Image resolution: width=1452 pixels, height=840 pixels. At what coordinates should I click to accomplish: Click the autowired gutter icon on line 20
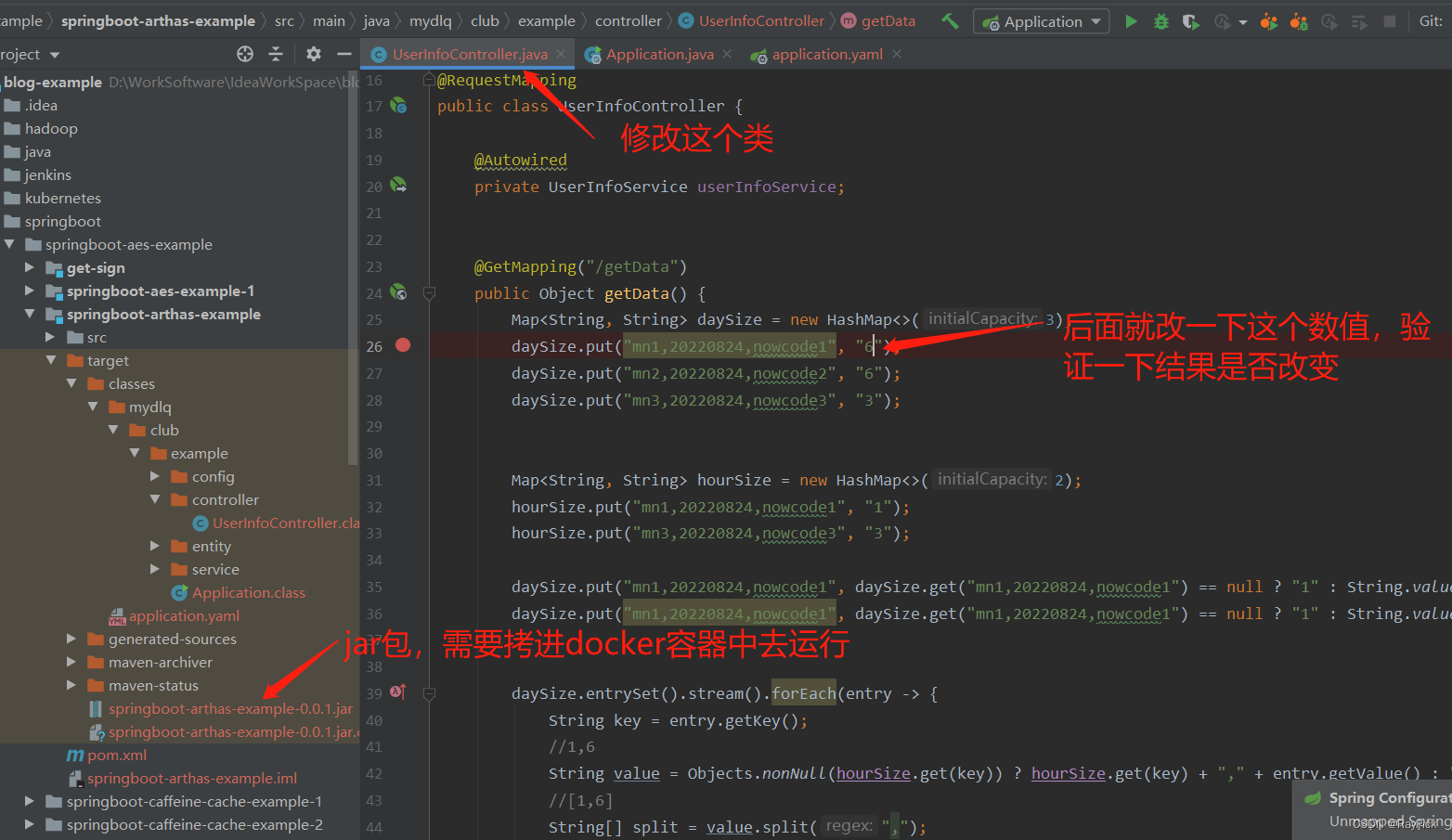[x=398, y=186]
